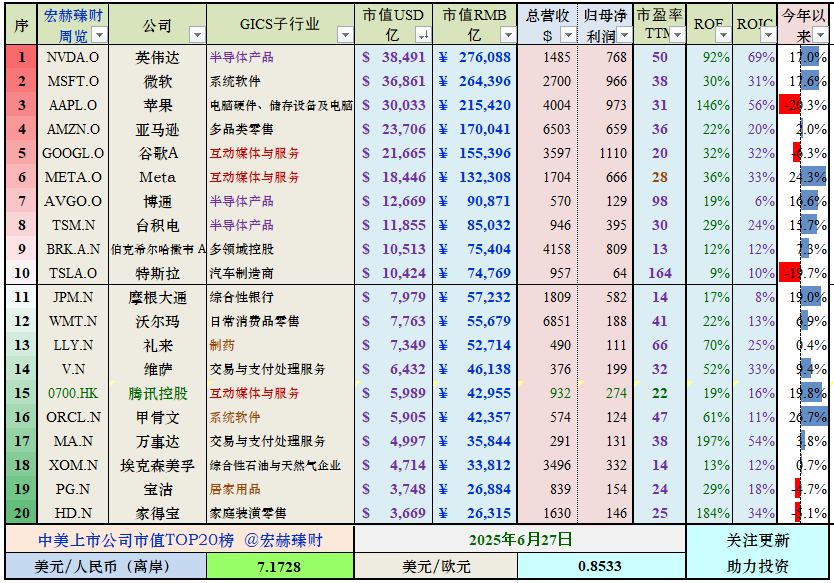This screenshot has height=583, width=834.
Task: Select the MSFT.O ticker cell
Action: coord(73,81)
